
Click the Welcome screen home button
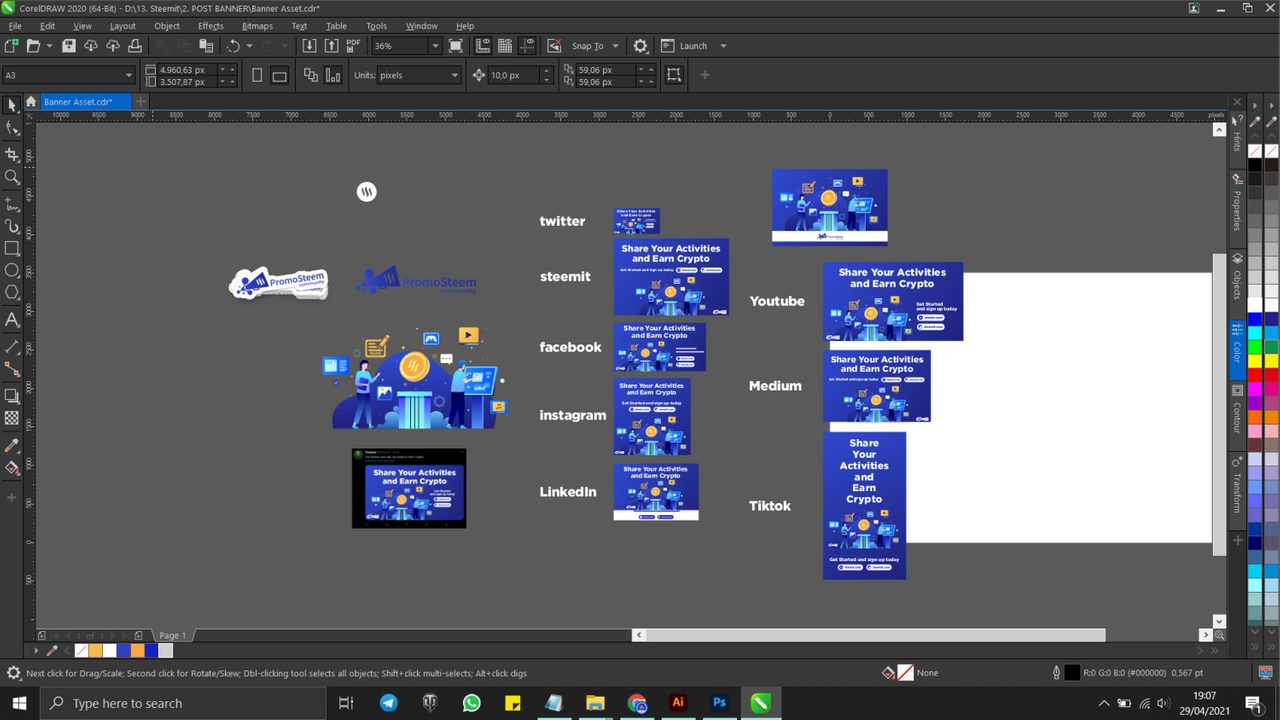tap(31, 101)
